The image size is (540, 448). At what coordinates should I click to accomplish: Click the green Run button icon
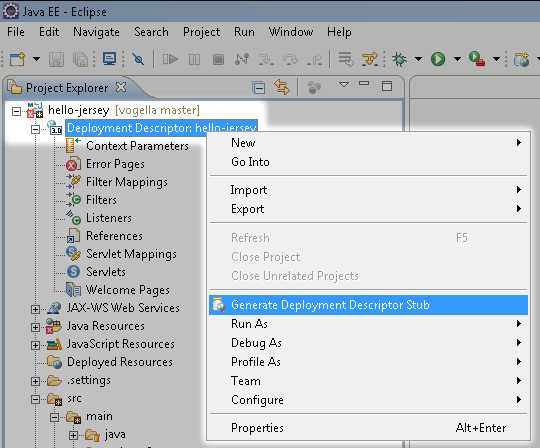coord(438,59)
